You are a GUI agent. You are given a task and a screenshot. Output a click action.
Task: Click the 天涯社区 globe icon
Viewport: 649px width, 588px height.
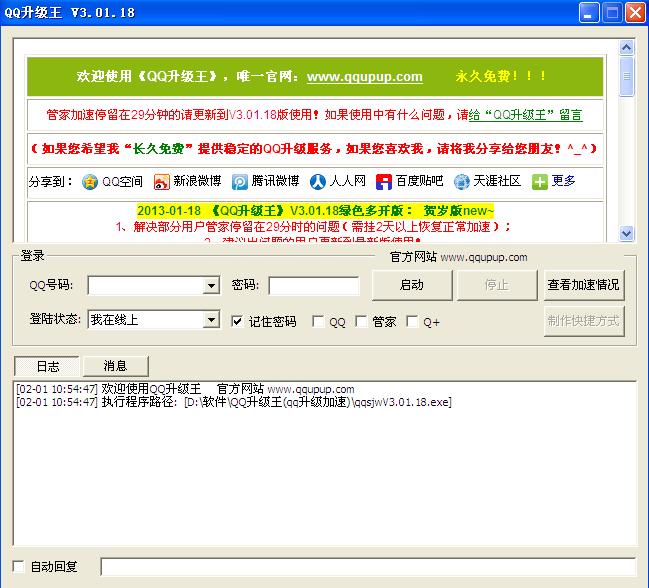click(x=462, y=182)
